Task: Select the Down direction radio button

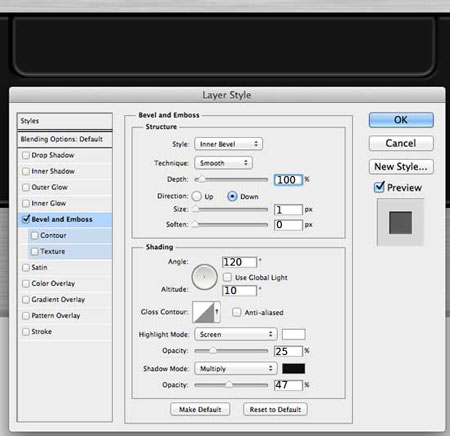Action: coord(232,196)
